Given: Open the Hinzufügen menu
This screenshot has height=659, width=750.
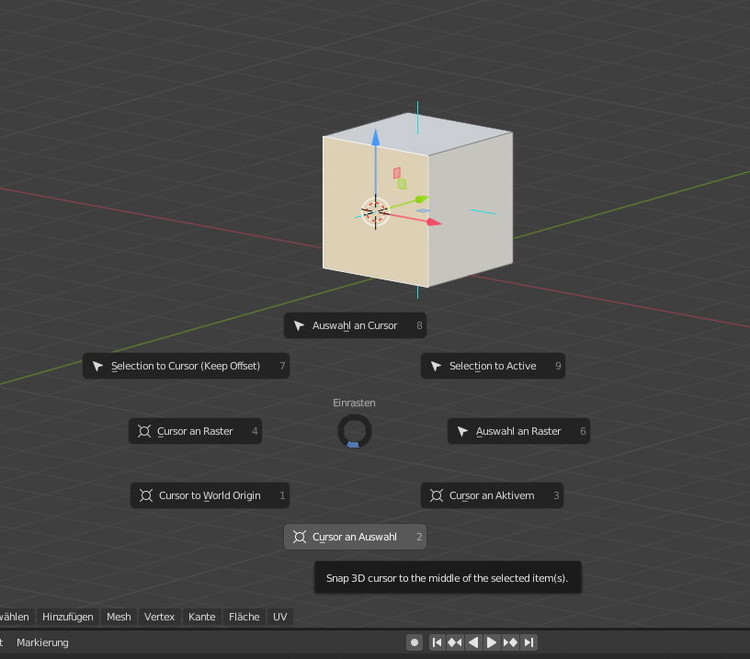Looking at the screenshot, I should point(68,617).
